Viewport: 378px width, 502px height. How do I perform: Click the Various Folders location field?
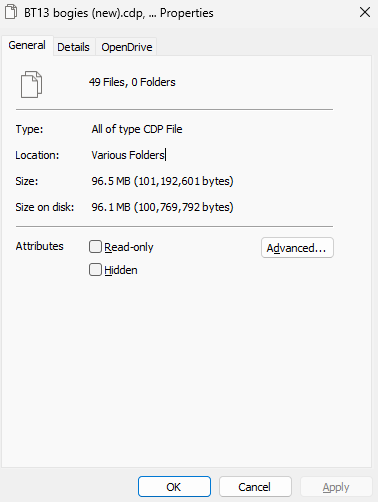click(x=129, y=155)
